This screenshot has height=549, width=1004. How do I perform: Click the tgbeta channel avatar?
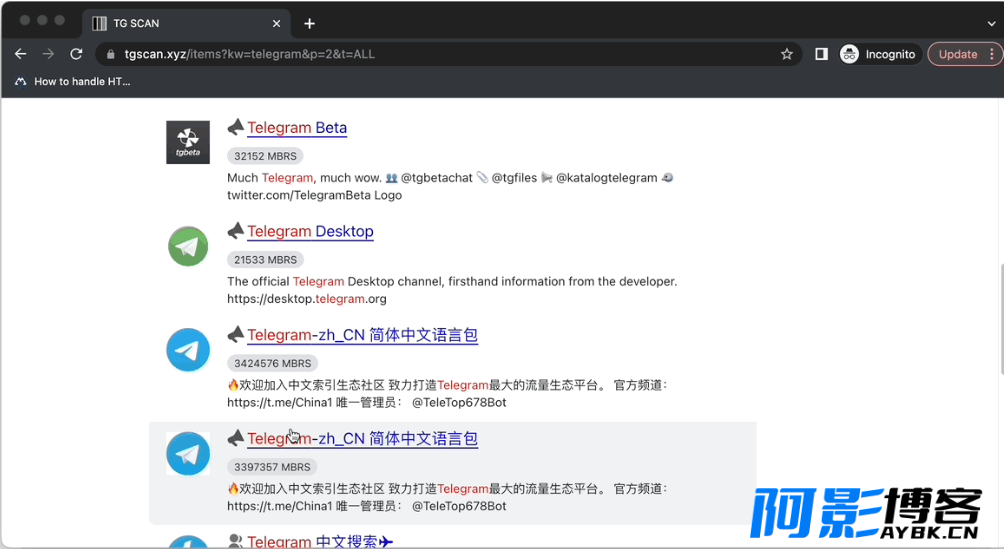click(x=188, y=142)
